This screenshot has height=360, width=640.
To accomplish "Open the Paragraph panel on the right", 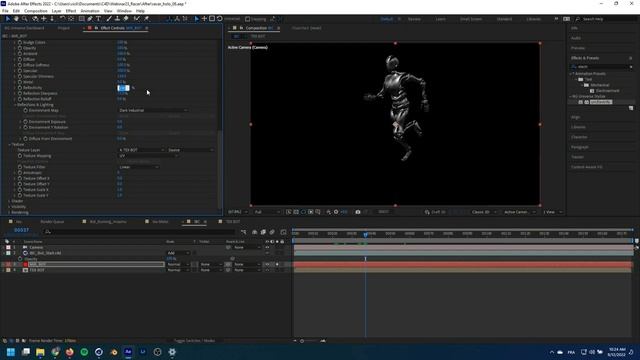I will [x=580, y=147].
